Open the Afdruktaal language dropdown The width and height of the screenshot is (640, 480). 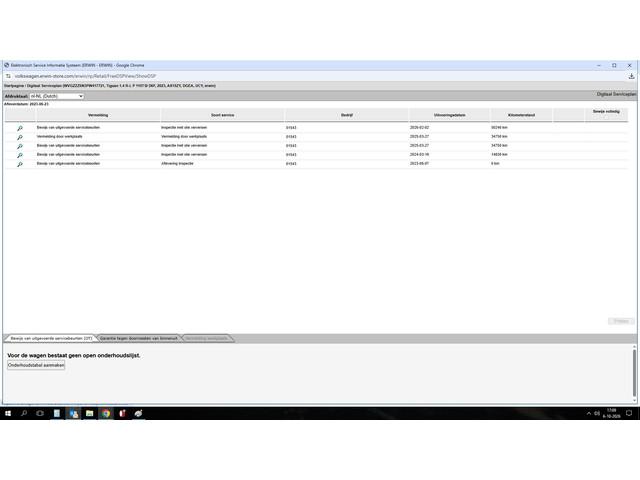(x=57, y=96)
